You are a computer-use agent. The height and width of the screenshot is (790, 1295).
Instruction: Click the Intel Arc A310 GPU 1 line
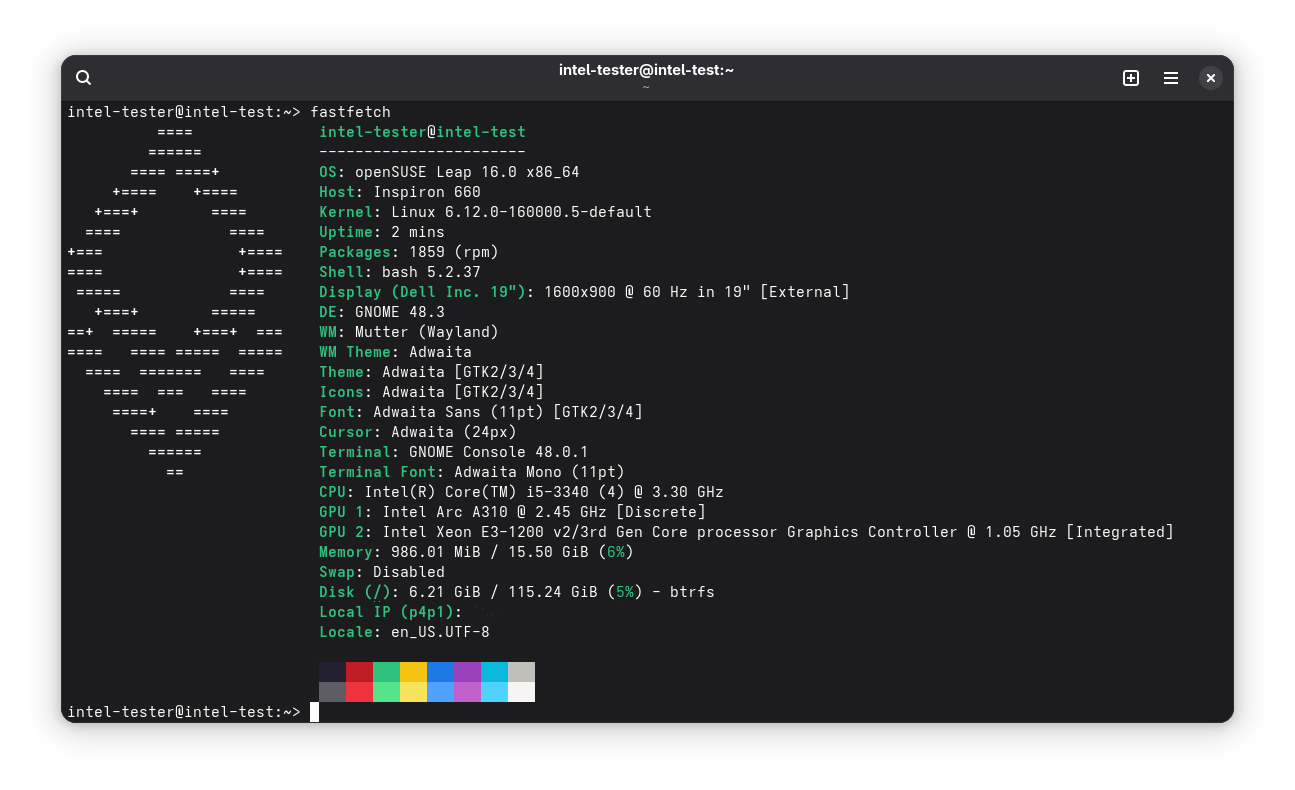tap(512, 512)
